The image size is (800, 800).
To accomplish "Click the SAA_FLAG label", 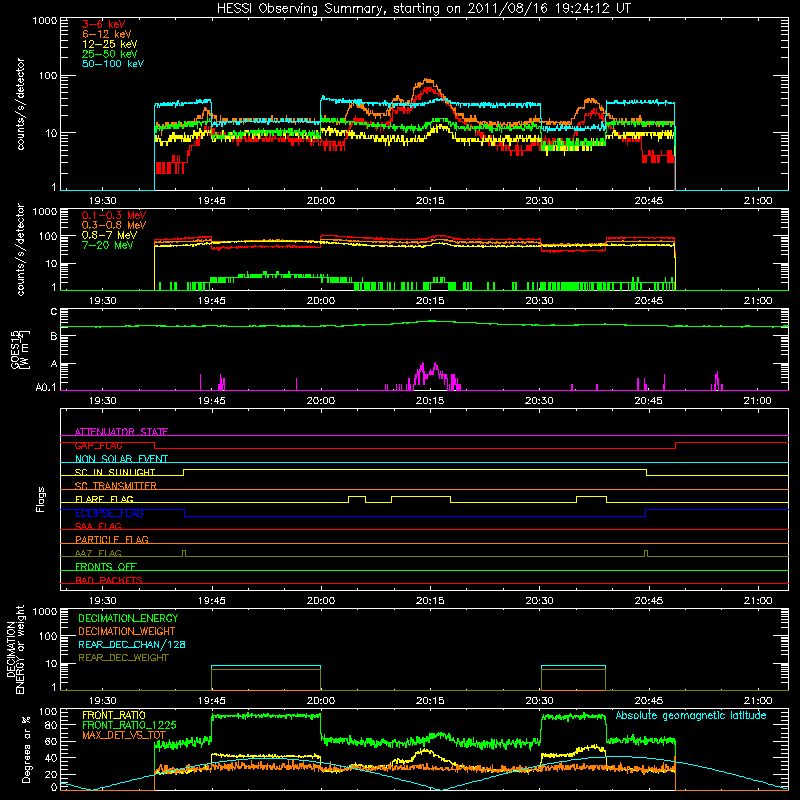I will 98,526.
